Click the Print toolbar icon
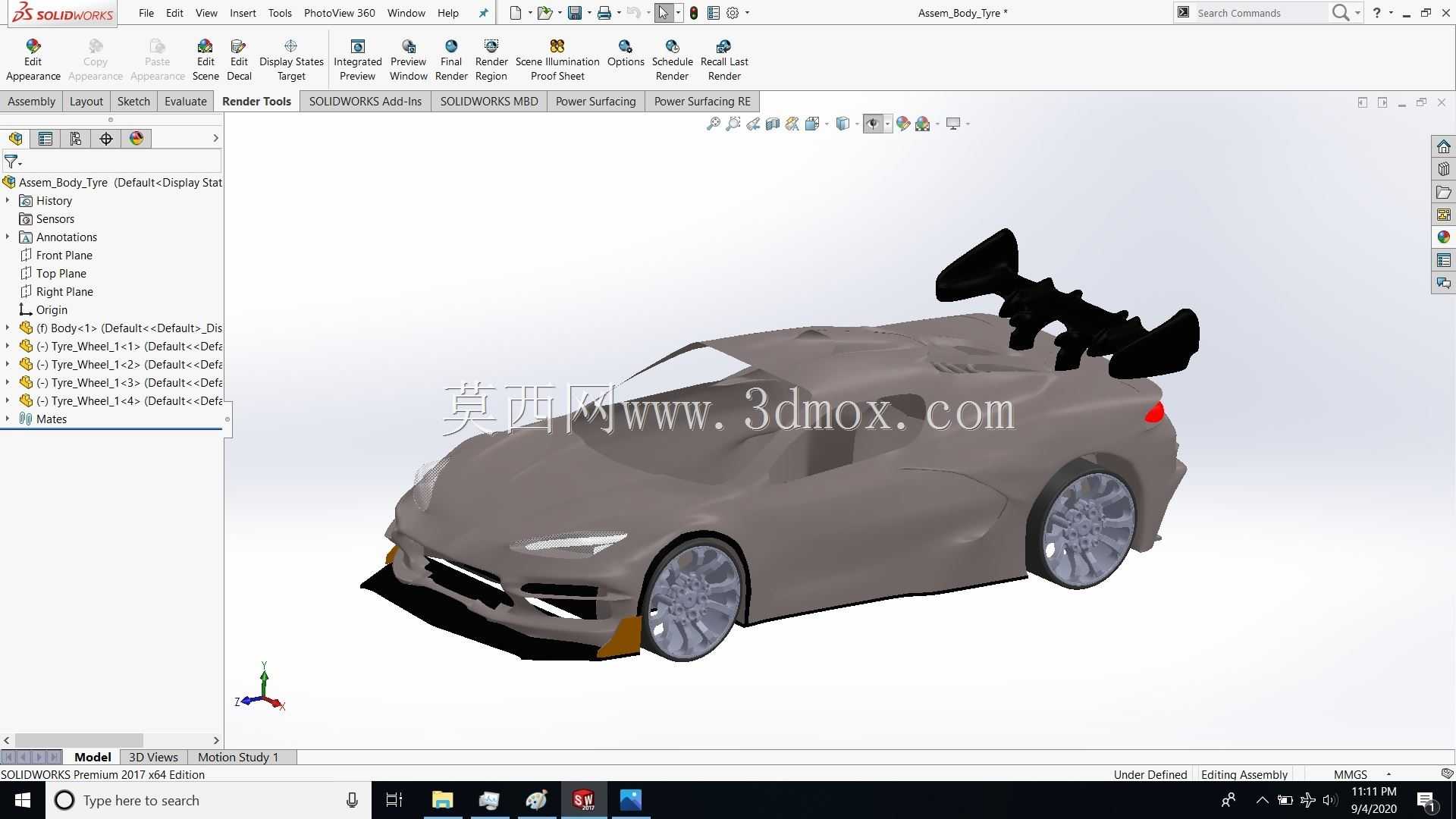This screenshot has height=819, width=1456. (x=604, y=13)
